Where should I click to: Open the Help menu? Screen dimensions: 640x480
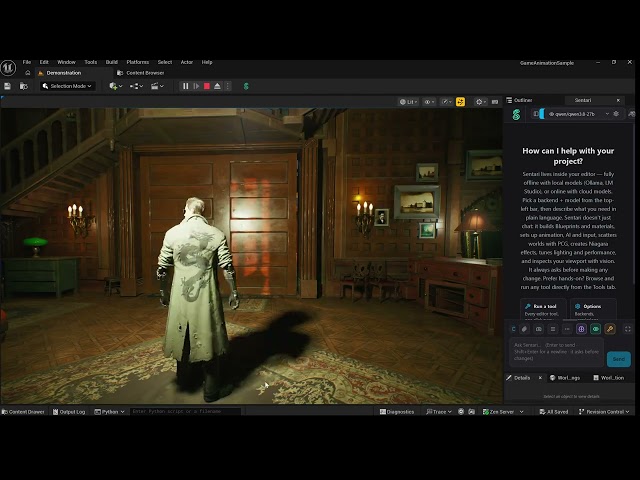point(207,62)
